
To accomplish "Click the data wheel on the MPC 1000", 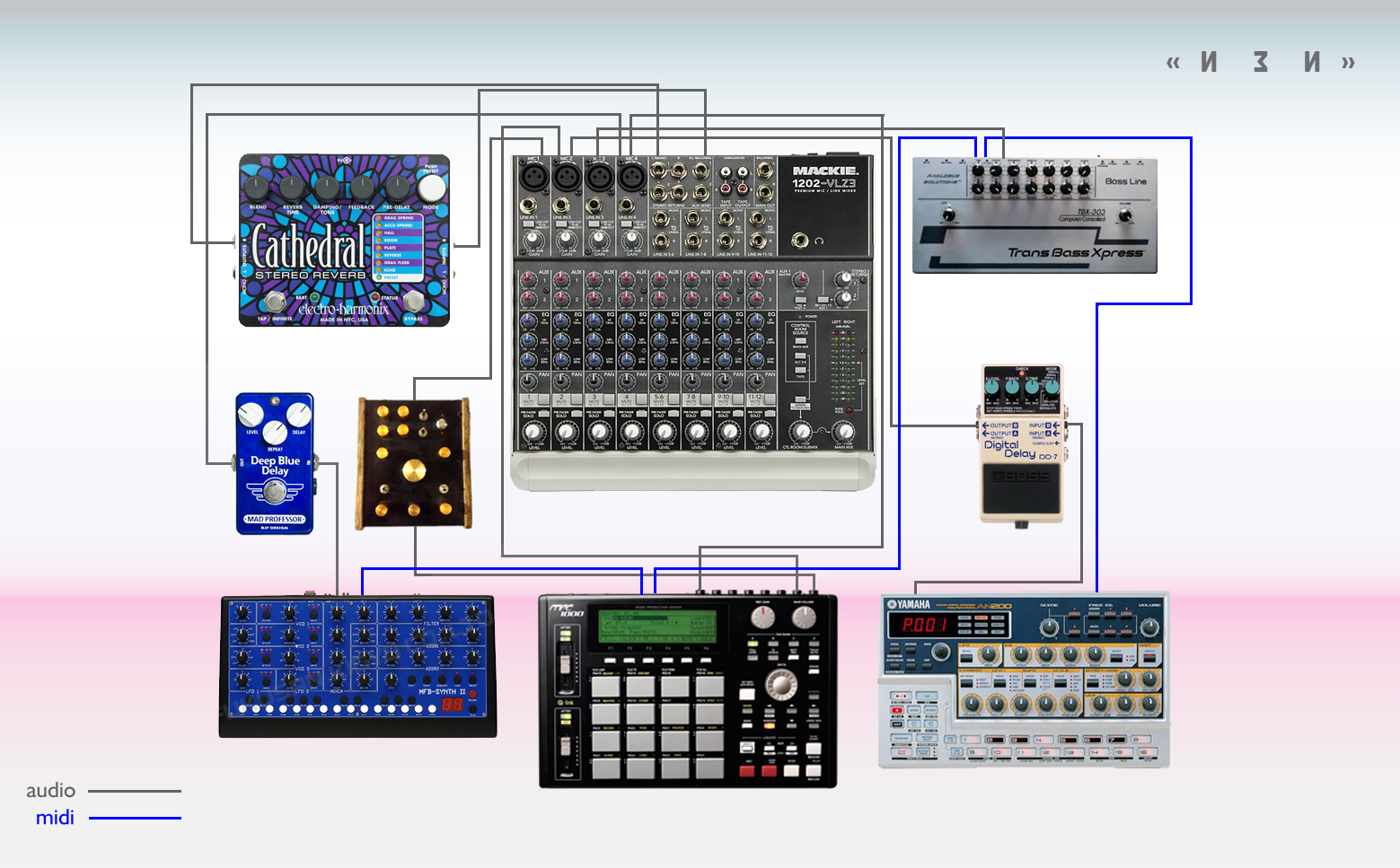I will [780, 684].
